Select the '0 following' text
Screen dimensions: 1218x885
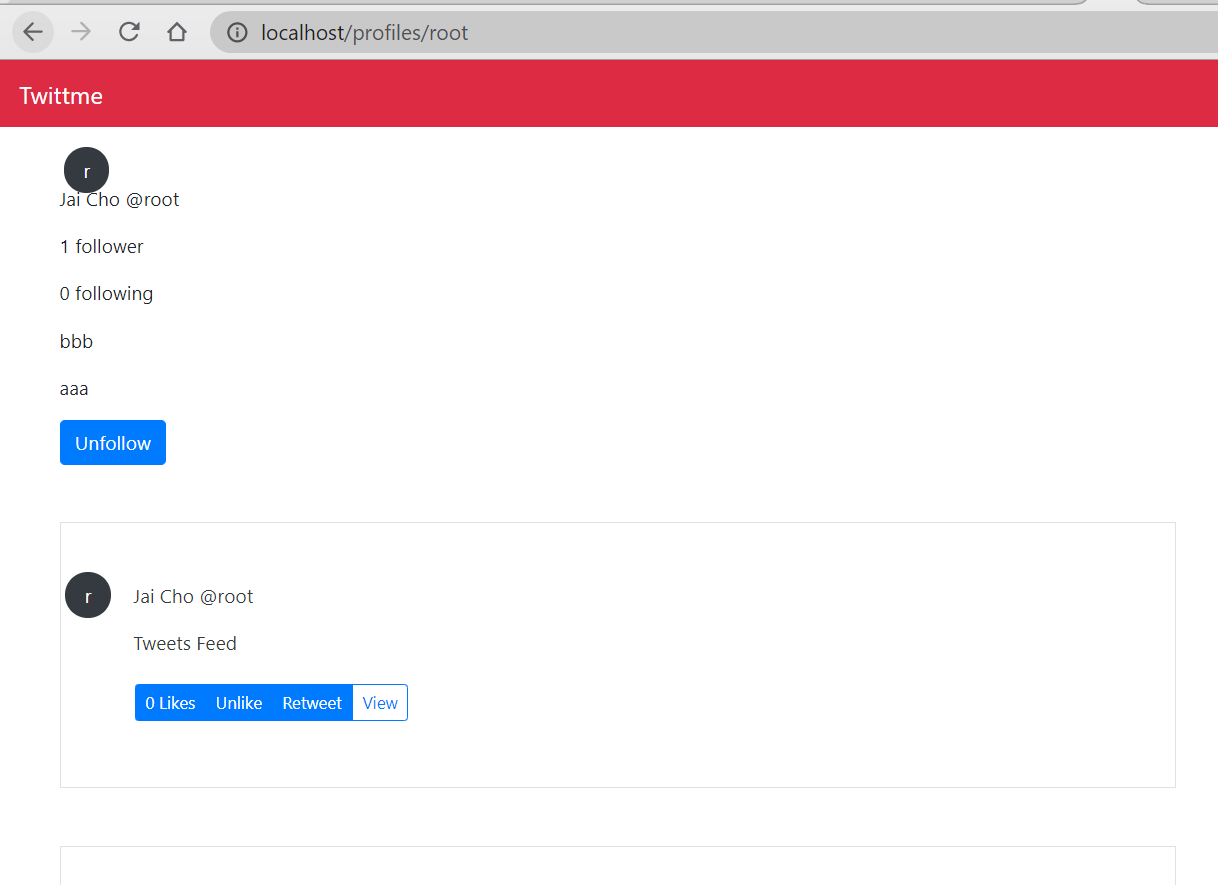(106, 294)
